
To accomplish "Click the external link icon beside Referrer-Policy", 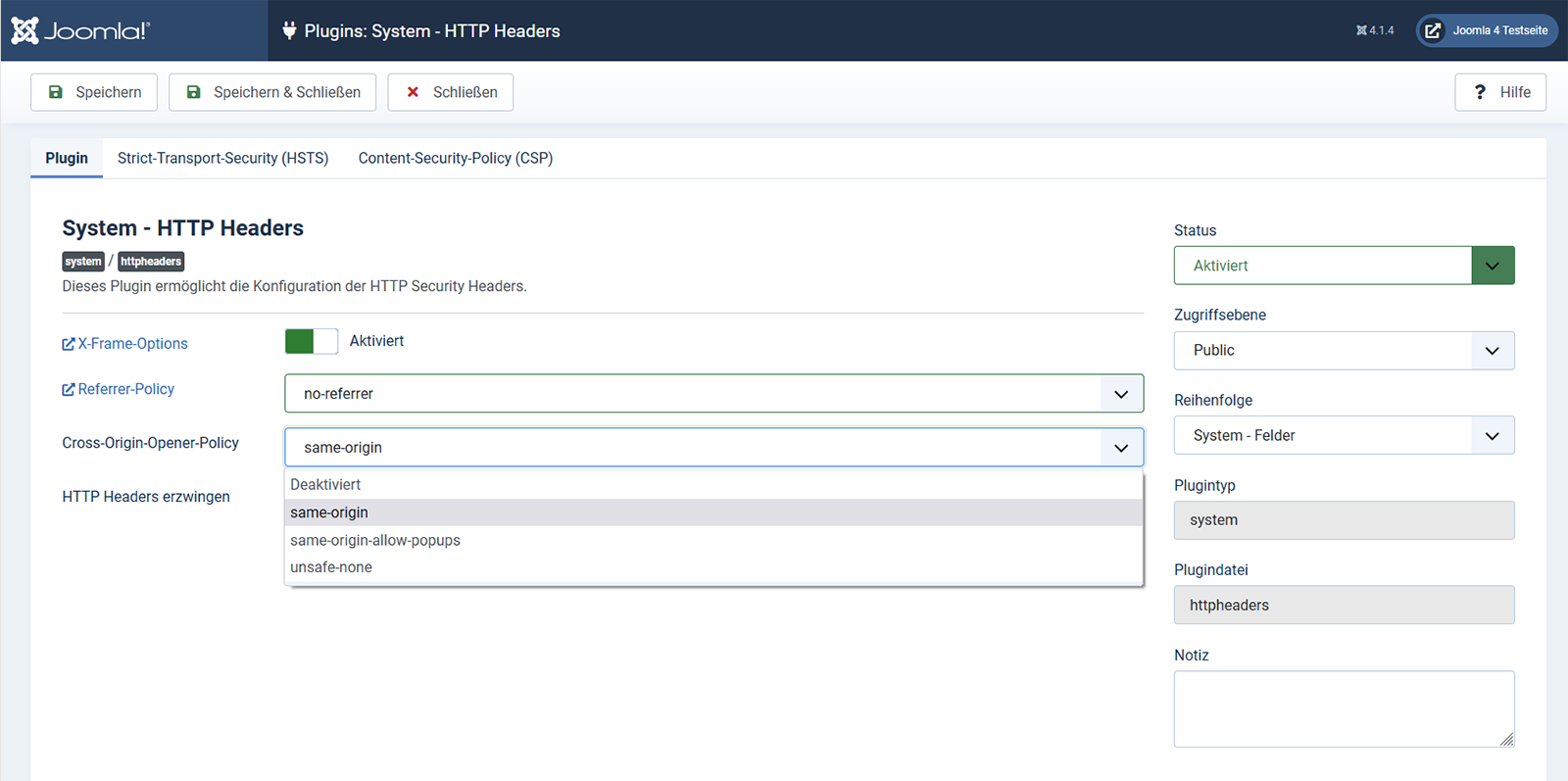I will 69,390.
